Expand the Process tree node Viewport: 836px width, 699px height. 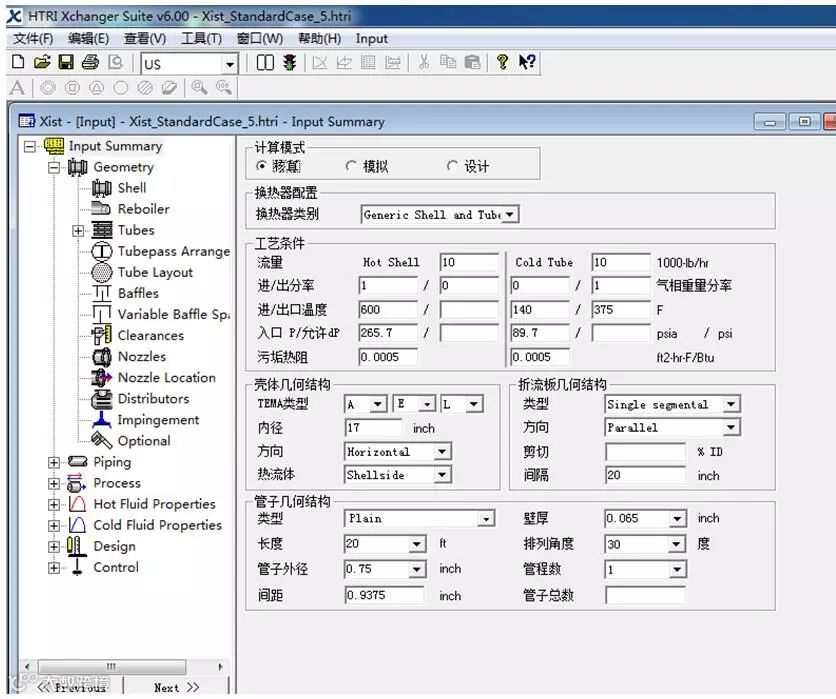54,484
